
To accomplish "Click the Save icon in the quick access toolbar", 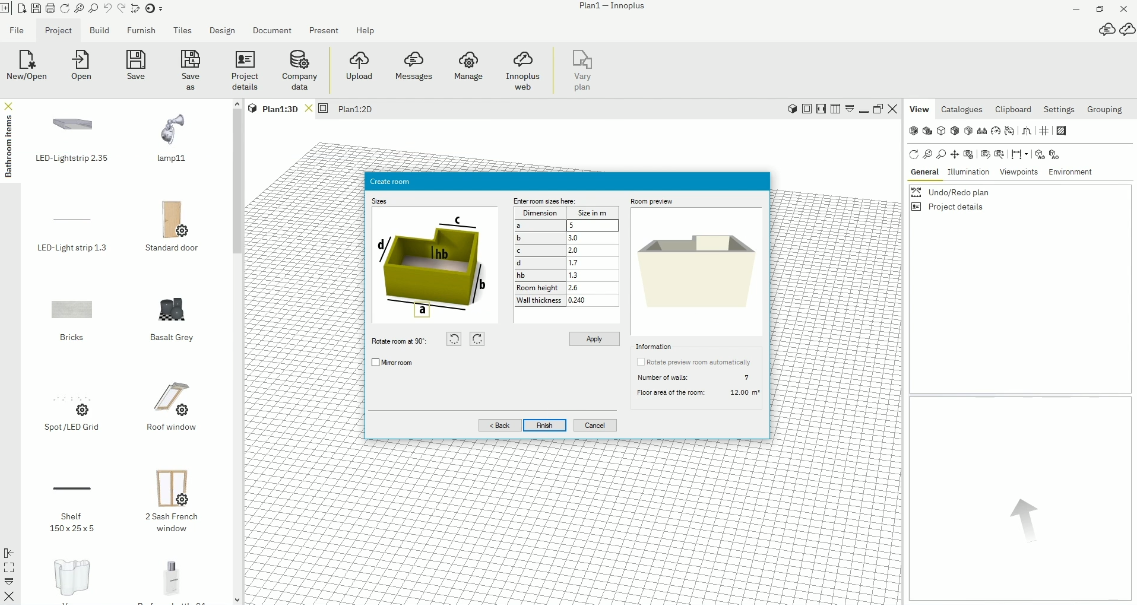I will pos(36,8).
